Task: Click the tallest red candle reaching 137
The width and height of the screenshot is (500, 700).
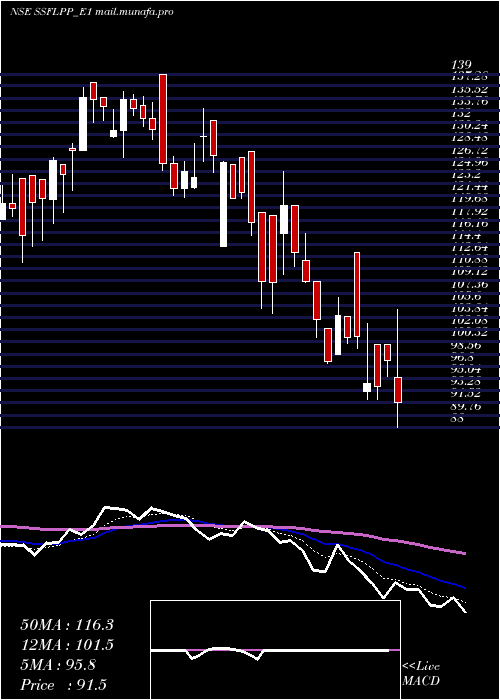Action: 163,119
